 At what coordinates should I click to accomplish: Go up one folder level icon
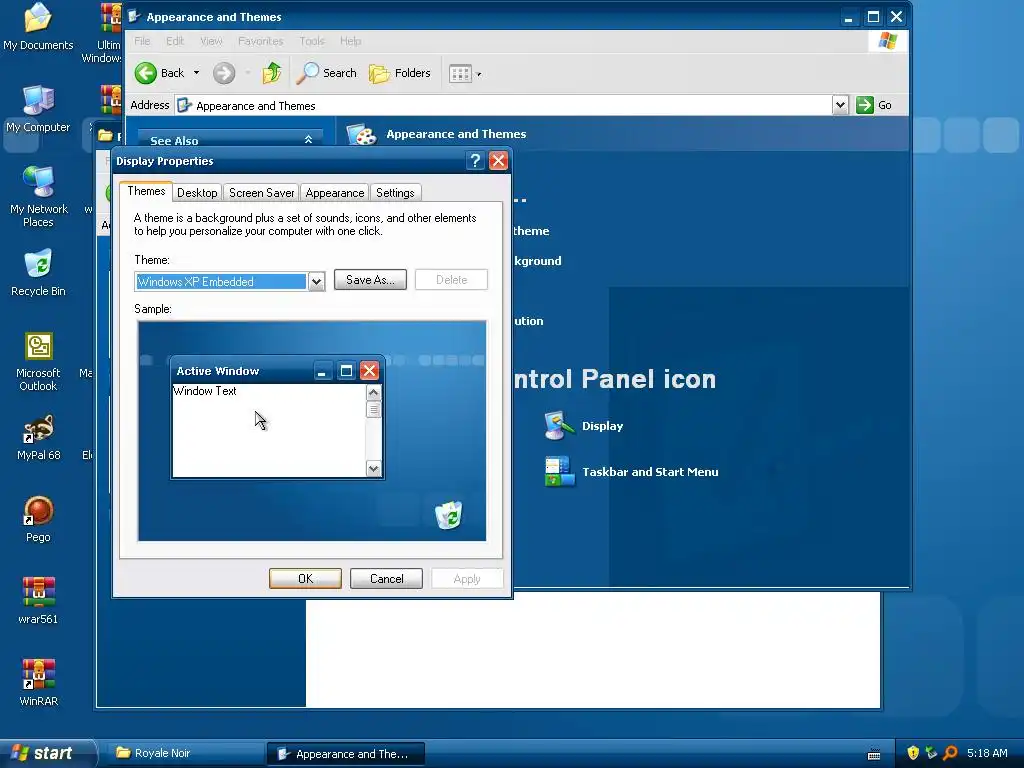click(x=272, y=73)
